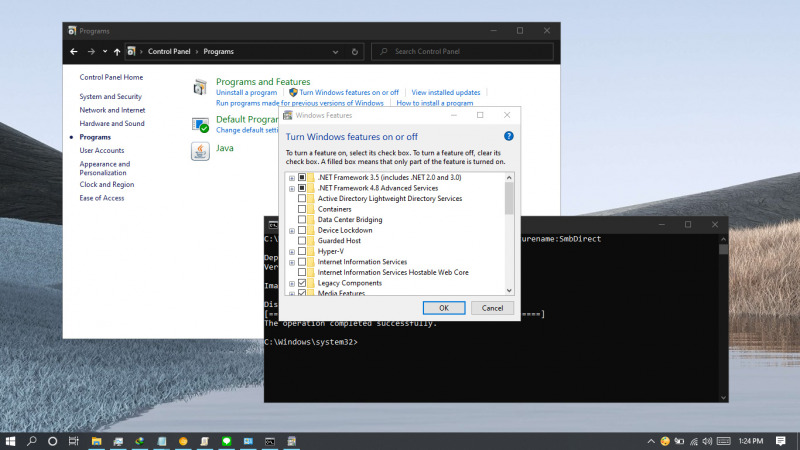The image size is (800, 450).
Task: Click Control Panel in the breadcrumb path
Action: click(169, 52)
